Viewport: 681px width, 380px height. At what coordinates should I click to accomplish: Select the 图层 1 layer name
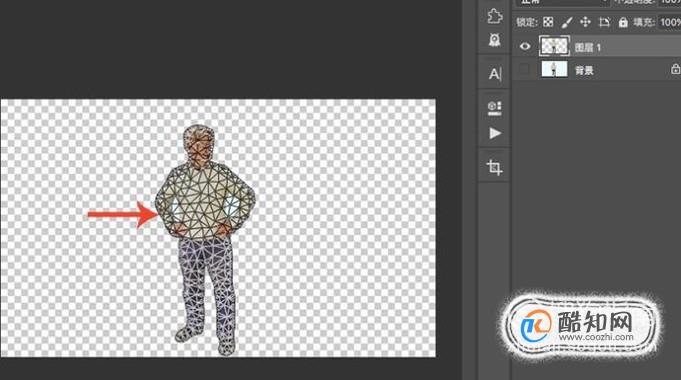coord(587,47)
